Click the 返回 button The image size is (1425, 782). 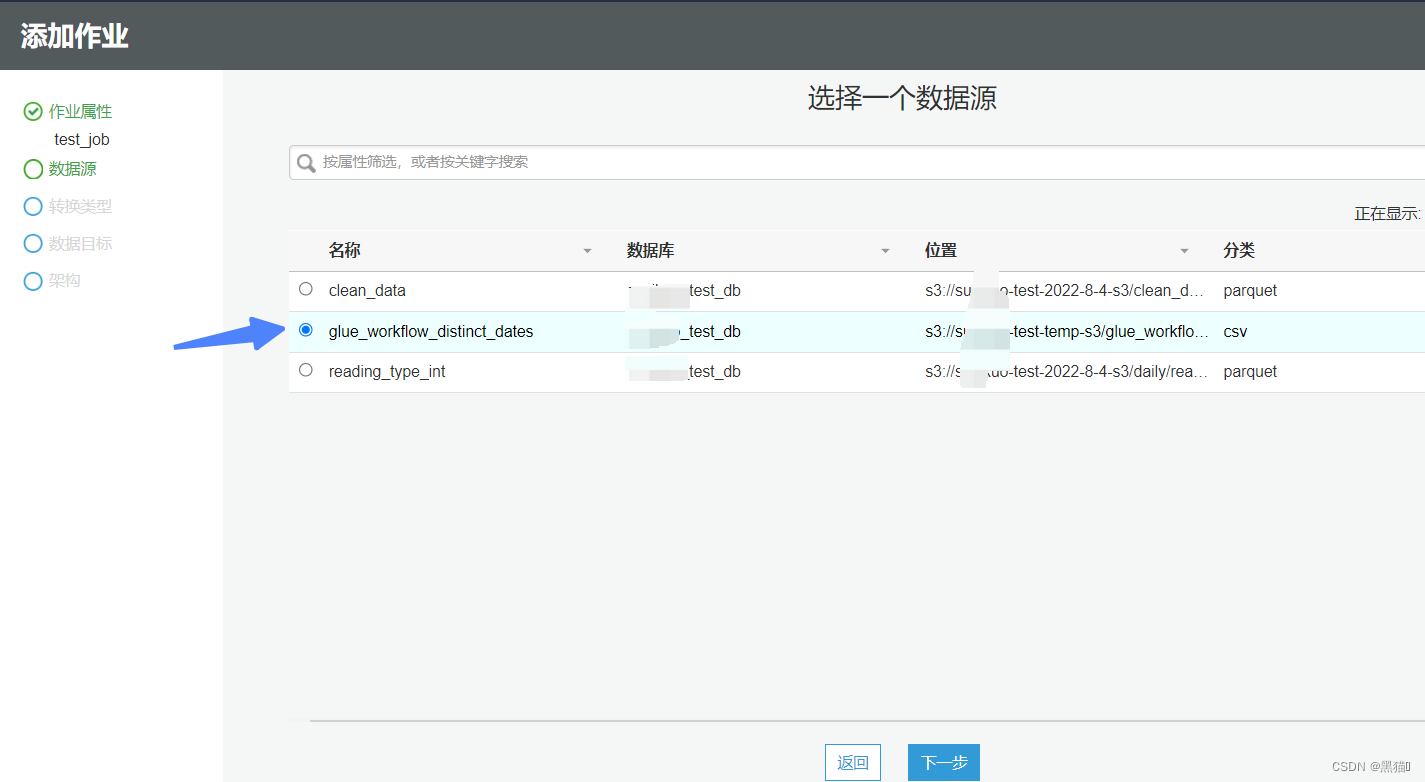853,763
